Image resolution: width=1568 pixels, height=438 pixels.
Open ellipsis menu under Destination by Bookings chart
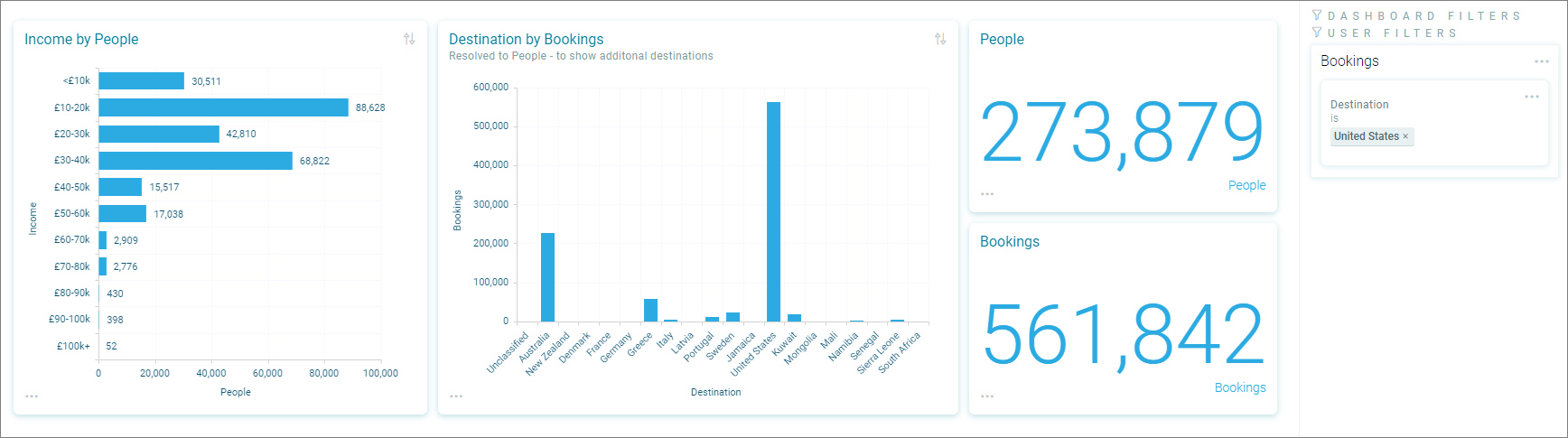(456, 396)
